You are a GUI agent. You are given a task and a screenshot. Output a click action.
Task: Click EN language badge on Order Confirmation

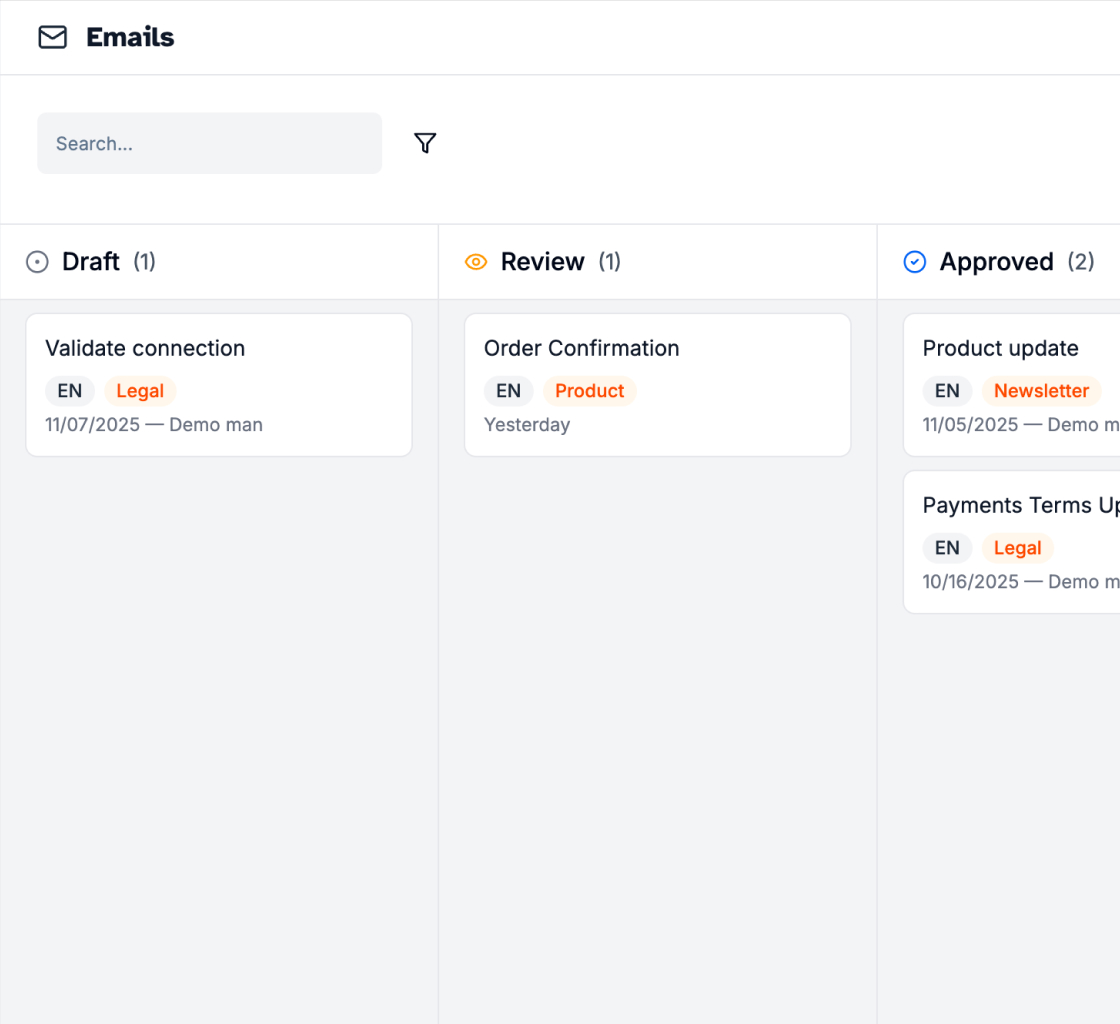(509, 391)
